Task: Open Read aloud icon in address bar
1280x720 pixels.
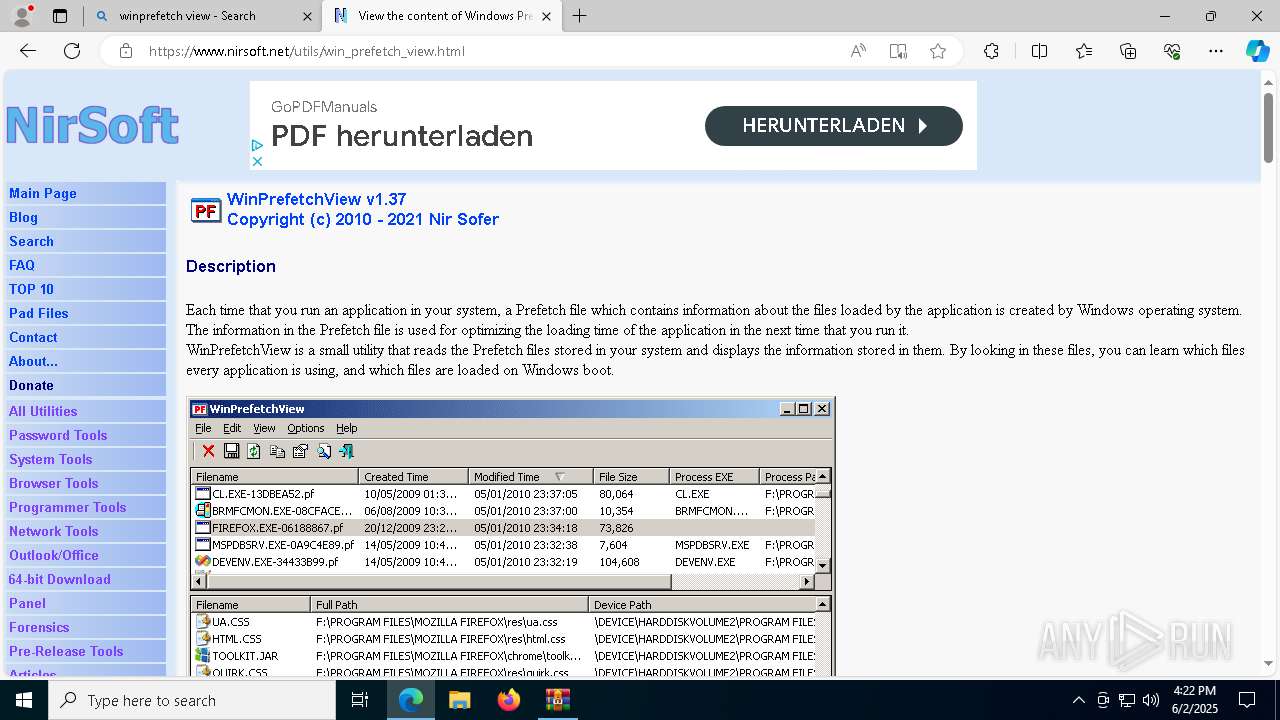Action: 858,51
